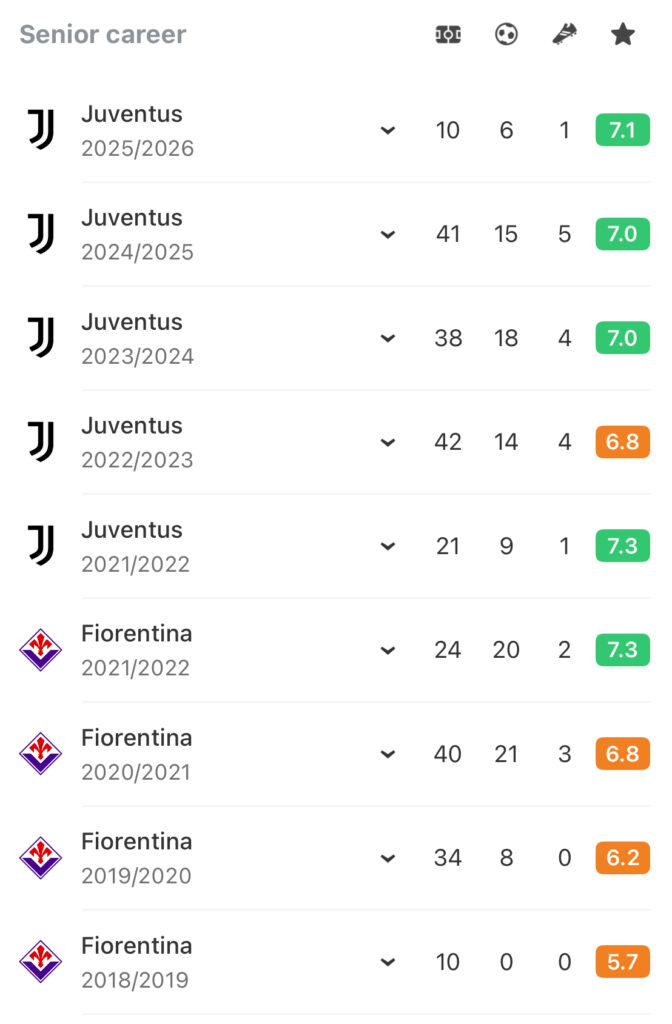Click the goals soccer ball icon header

pos(506,35)
